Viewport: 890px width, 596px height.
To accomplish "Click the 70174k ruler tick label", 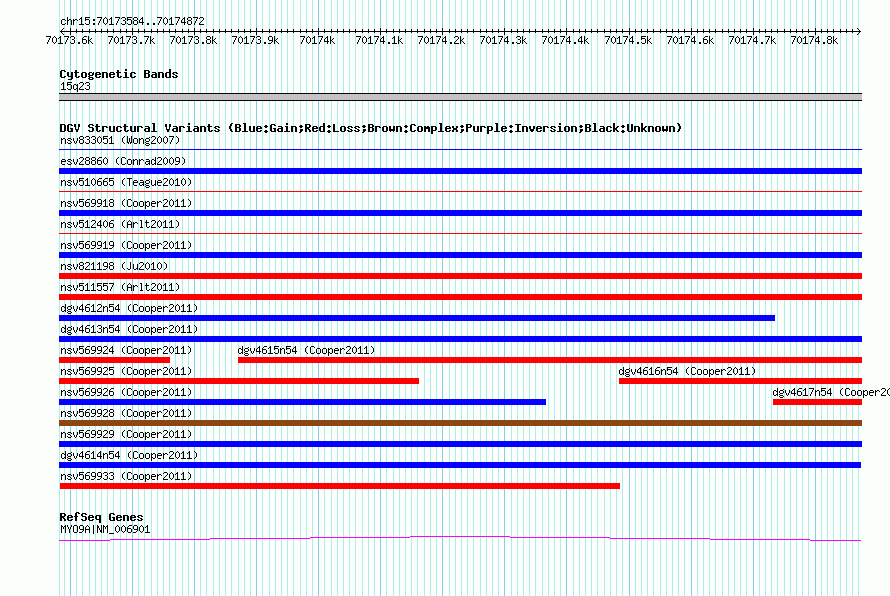I will (317, 40).
